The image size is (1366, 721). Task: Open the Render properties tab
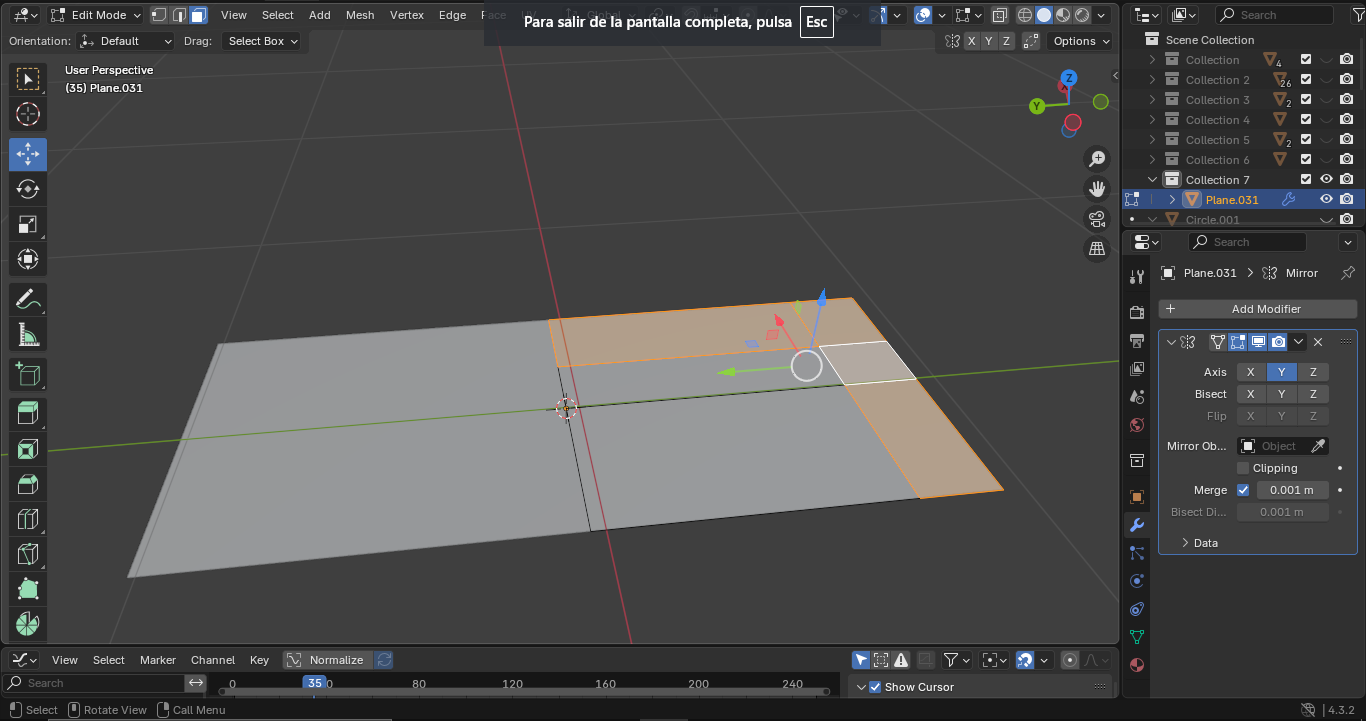(1136, 313)
